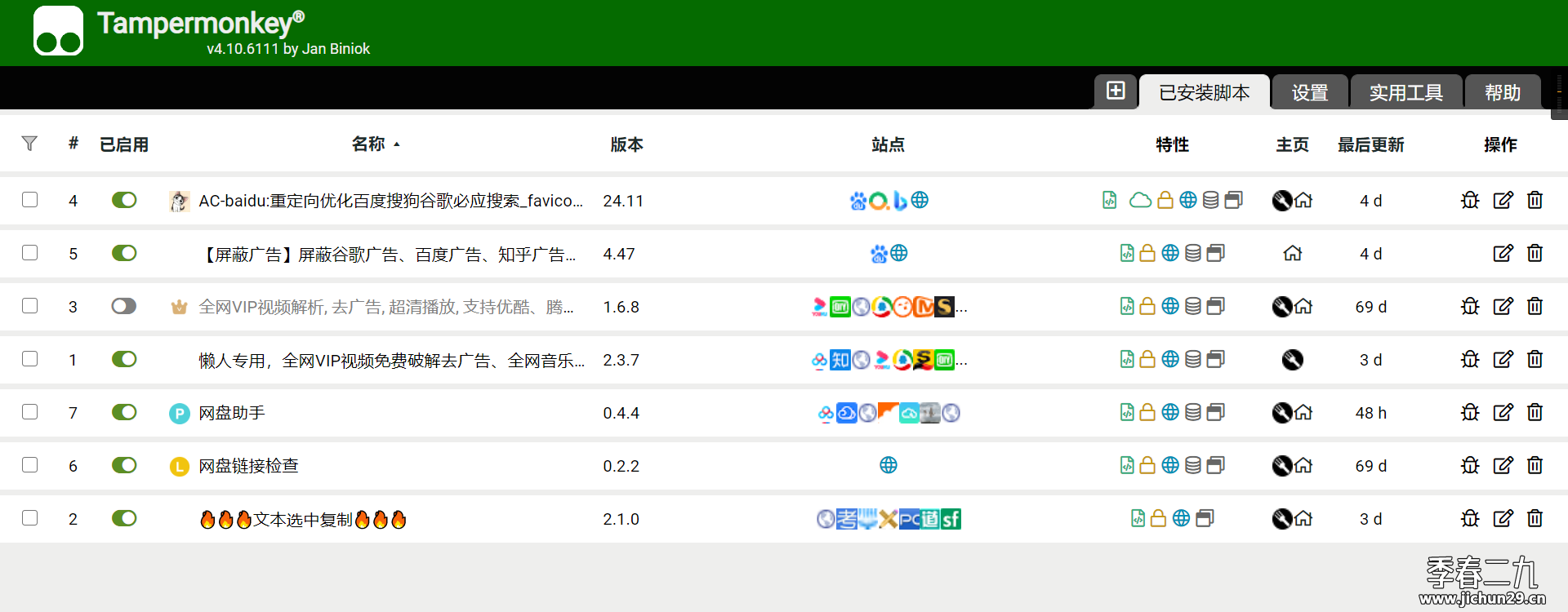Viewport: 1568px width, 612px height.
Task: Click the Tampermonkey logo
Action: click(x=58, y=31)
